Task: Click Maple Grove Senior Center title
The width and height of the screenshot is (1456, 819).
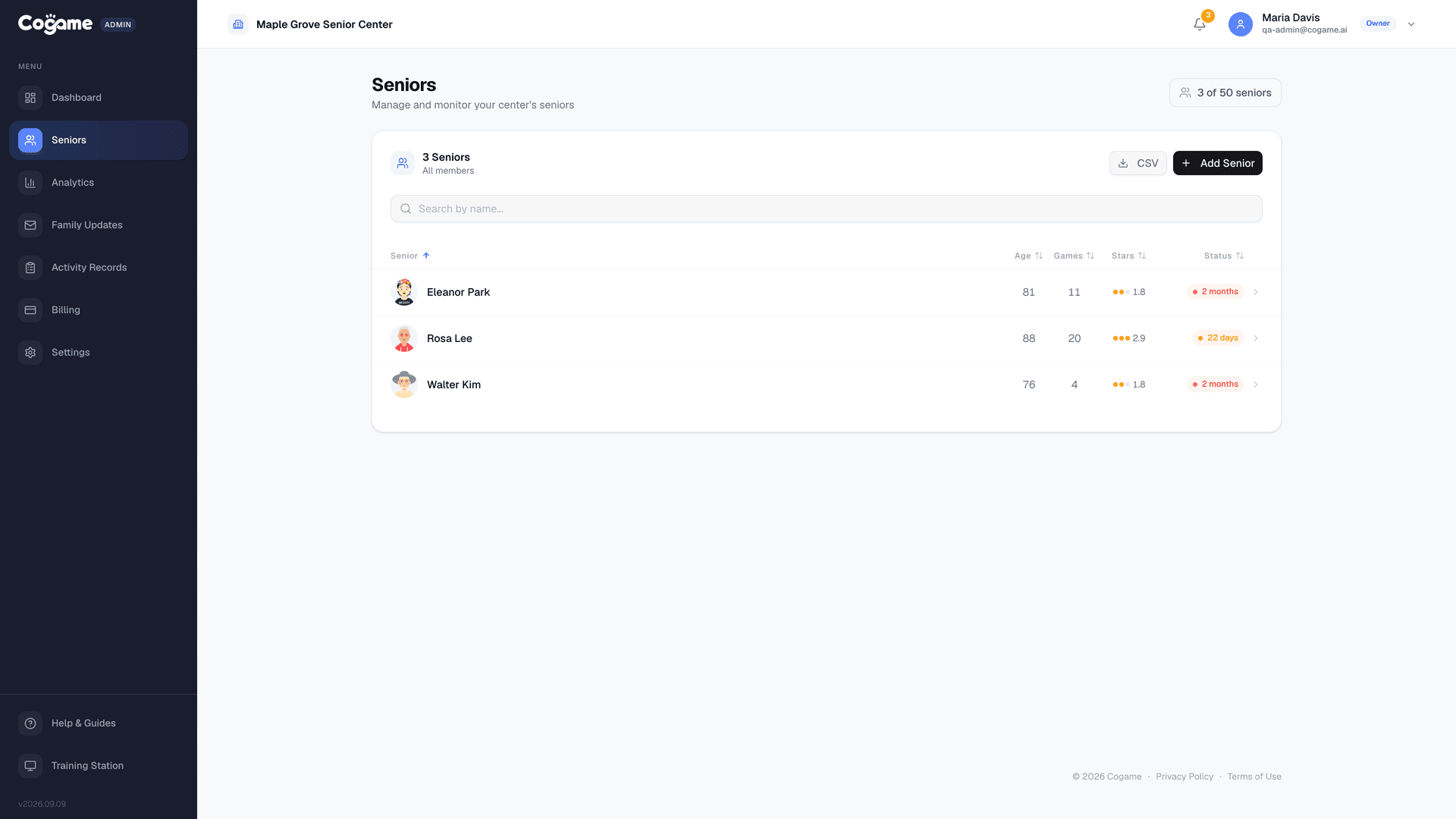Action: click(x=325, y=24)
